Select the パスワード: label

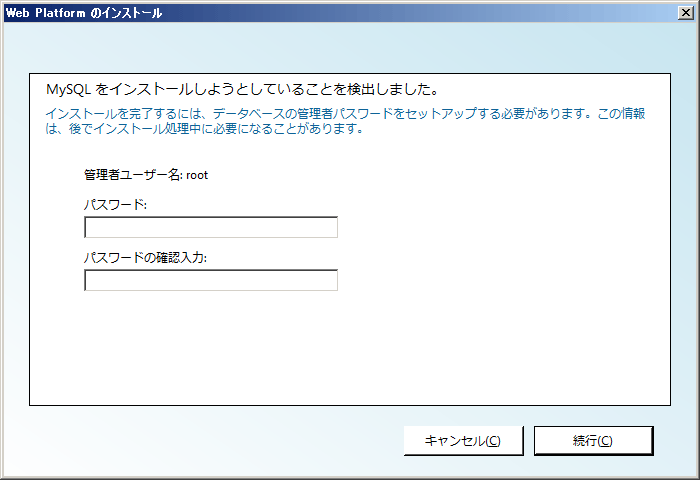[115, 205]
